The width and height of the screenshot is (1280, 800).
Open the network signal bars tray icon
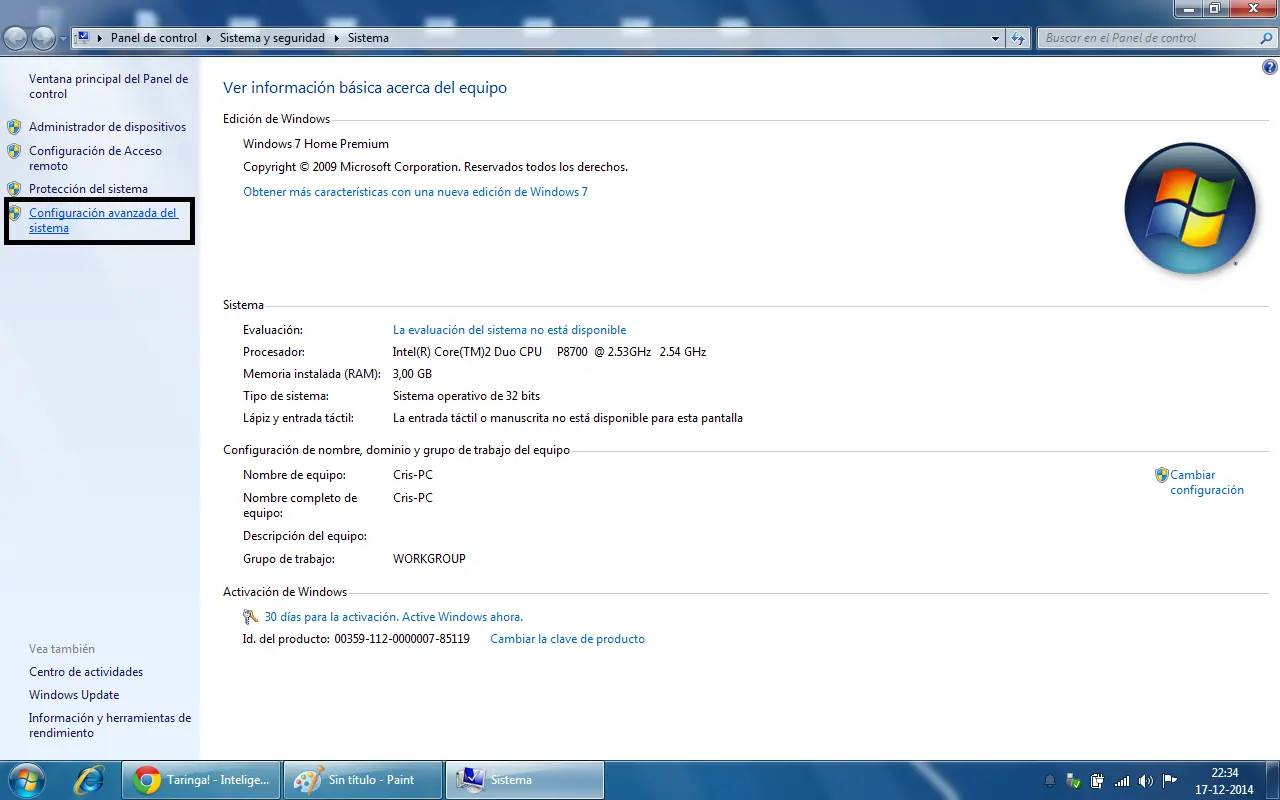tap(1122, 780)
